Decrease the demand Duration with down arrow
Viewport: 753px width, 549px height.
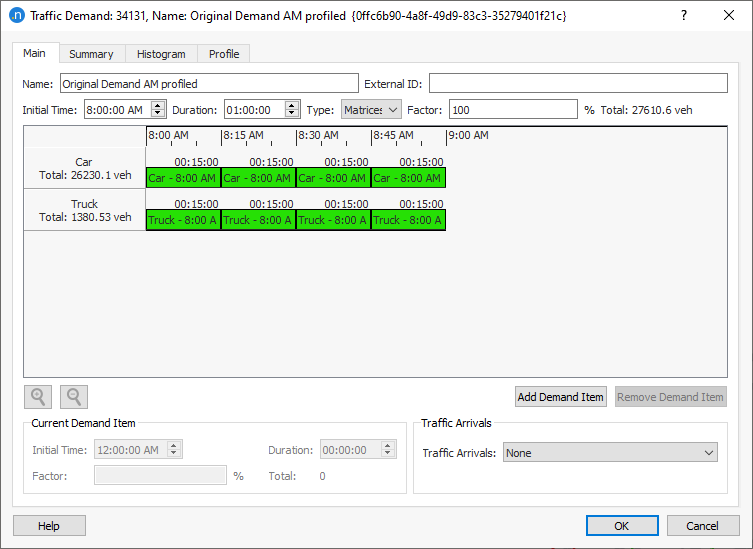[291, 114]
